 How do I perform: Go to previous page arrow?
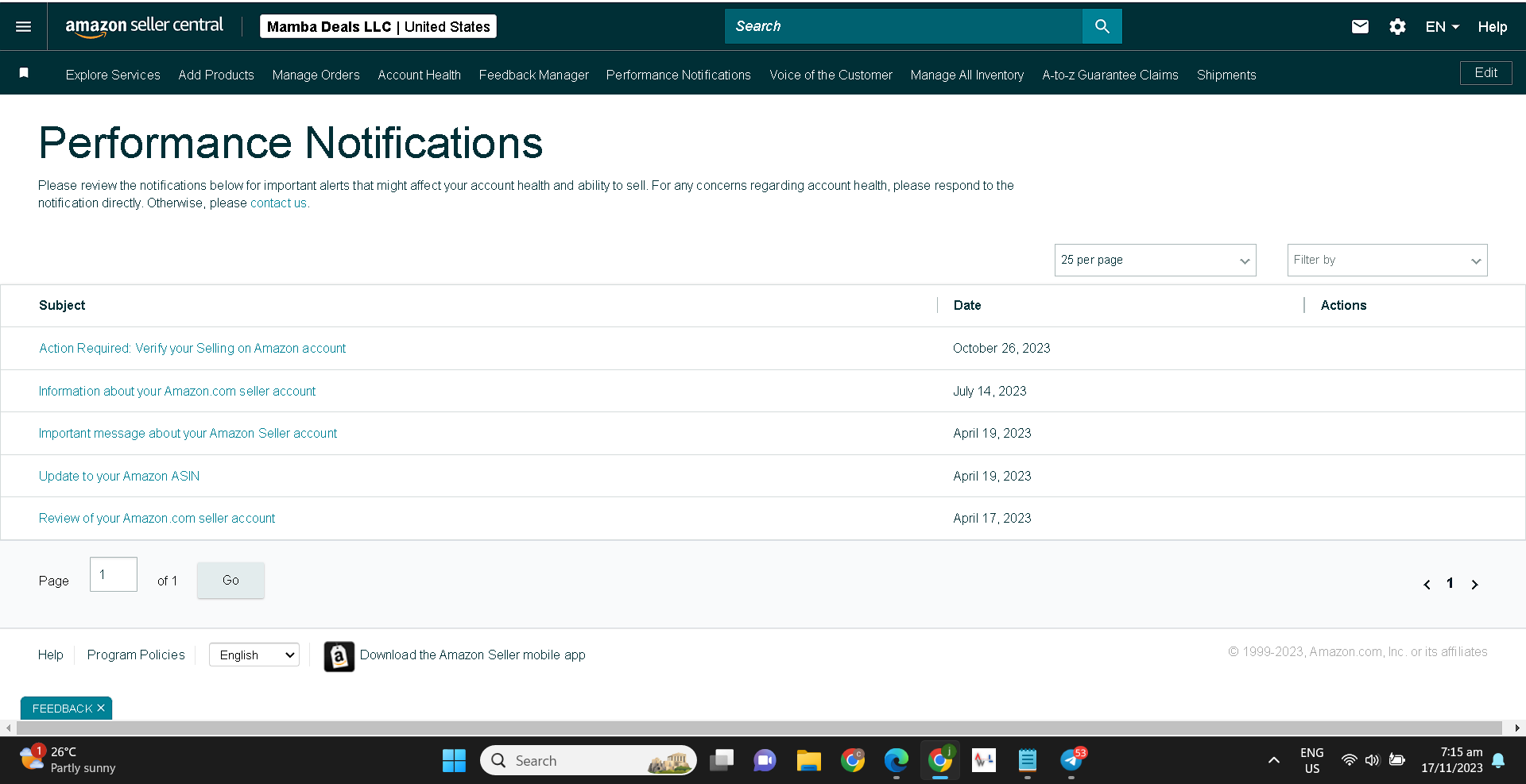click(x=1427, y=585)
